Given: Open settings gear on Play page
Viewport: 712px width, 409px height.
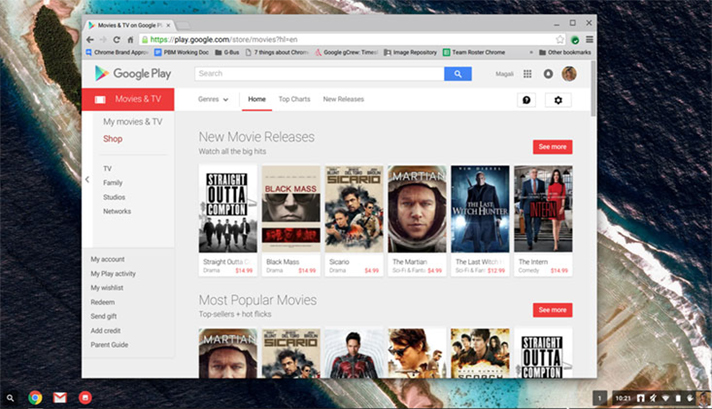Looking at the screenshot, I should point(558,100).
